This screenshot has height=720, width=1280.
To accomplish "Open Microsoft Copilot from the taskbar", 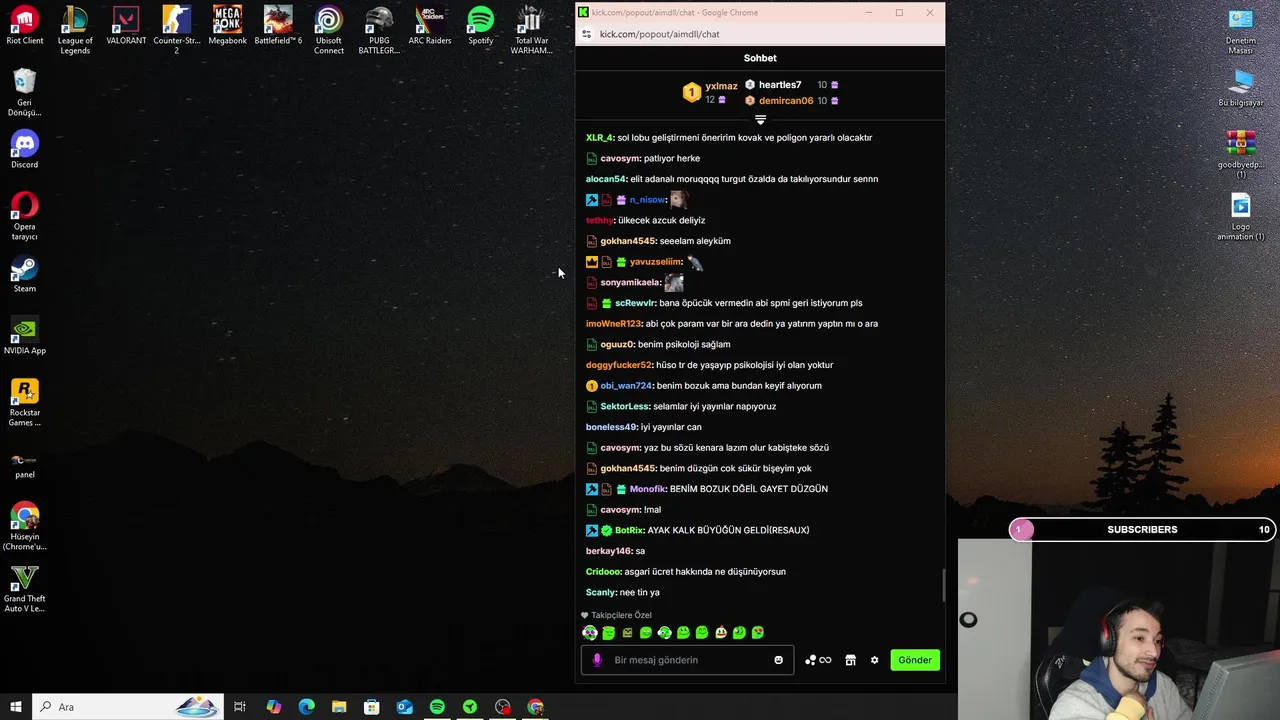I will [273, 707].
